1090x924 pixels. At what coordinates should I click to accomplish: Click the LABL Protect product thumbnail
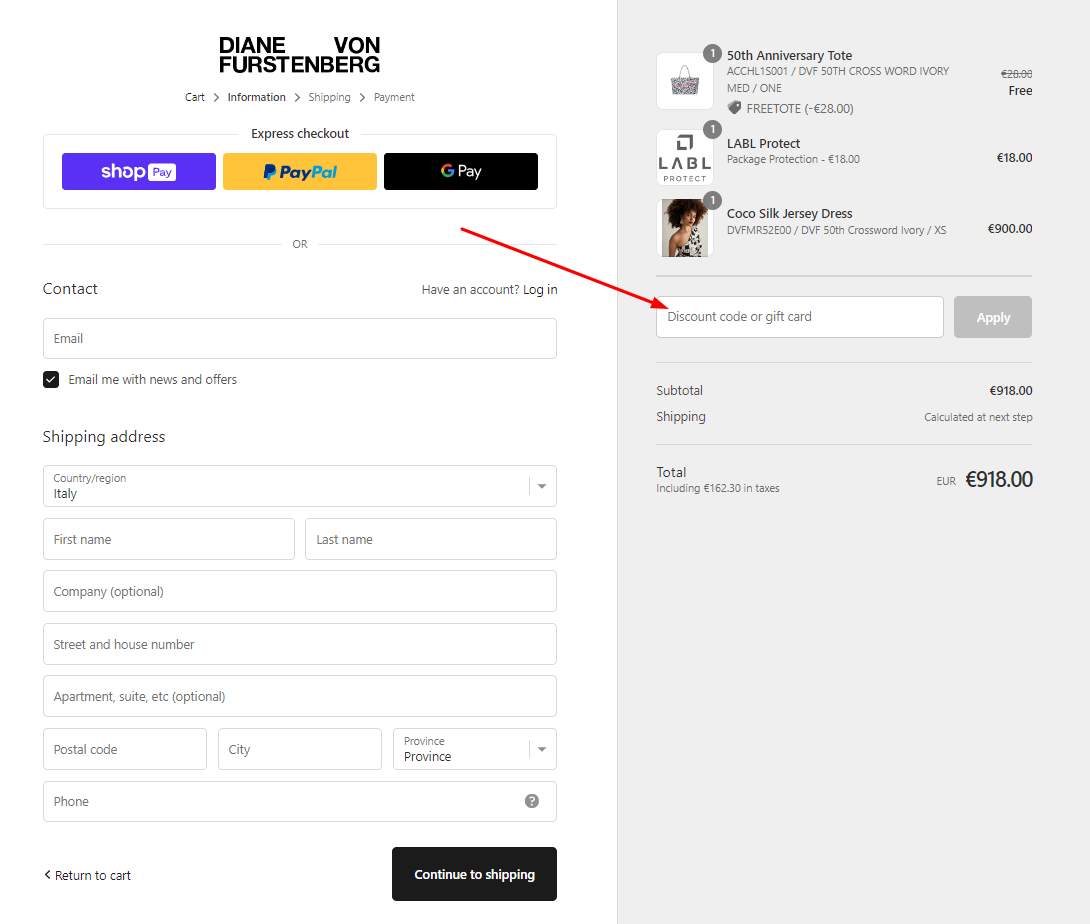pos(685,158)
